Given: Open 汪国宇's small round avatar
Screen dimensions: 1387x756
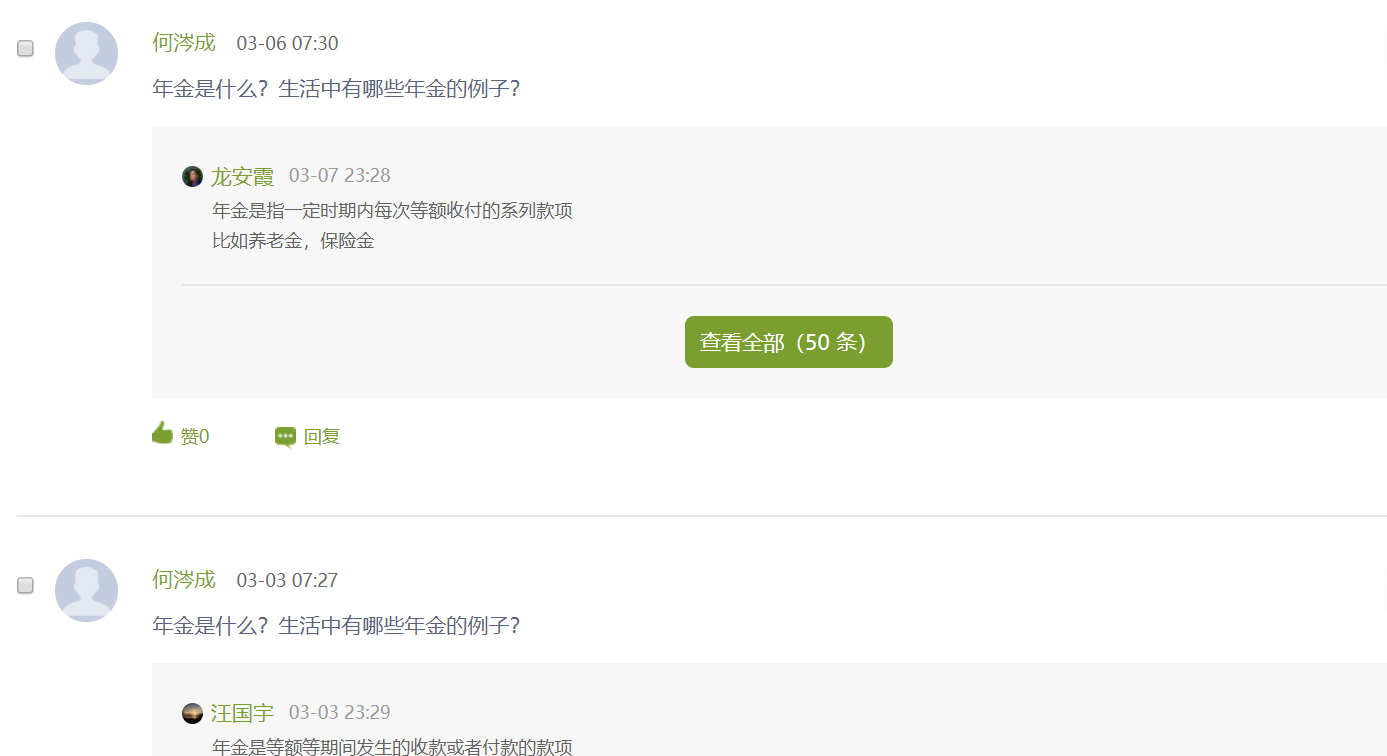Looking at the screenshot, I should tap(192, 713).
